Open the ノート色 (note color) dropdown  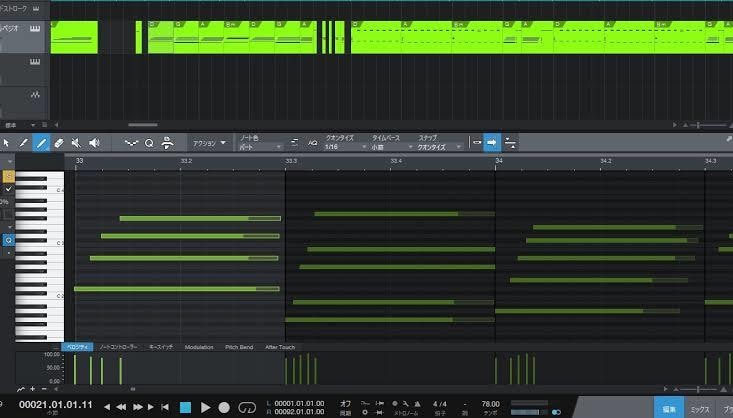tap(261, 147)
